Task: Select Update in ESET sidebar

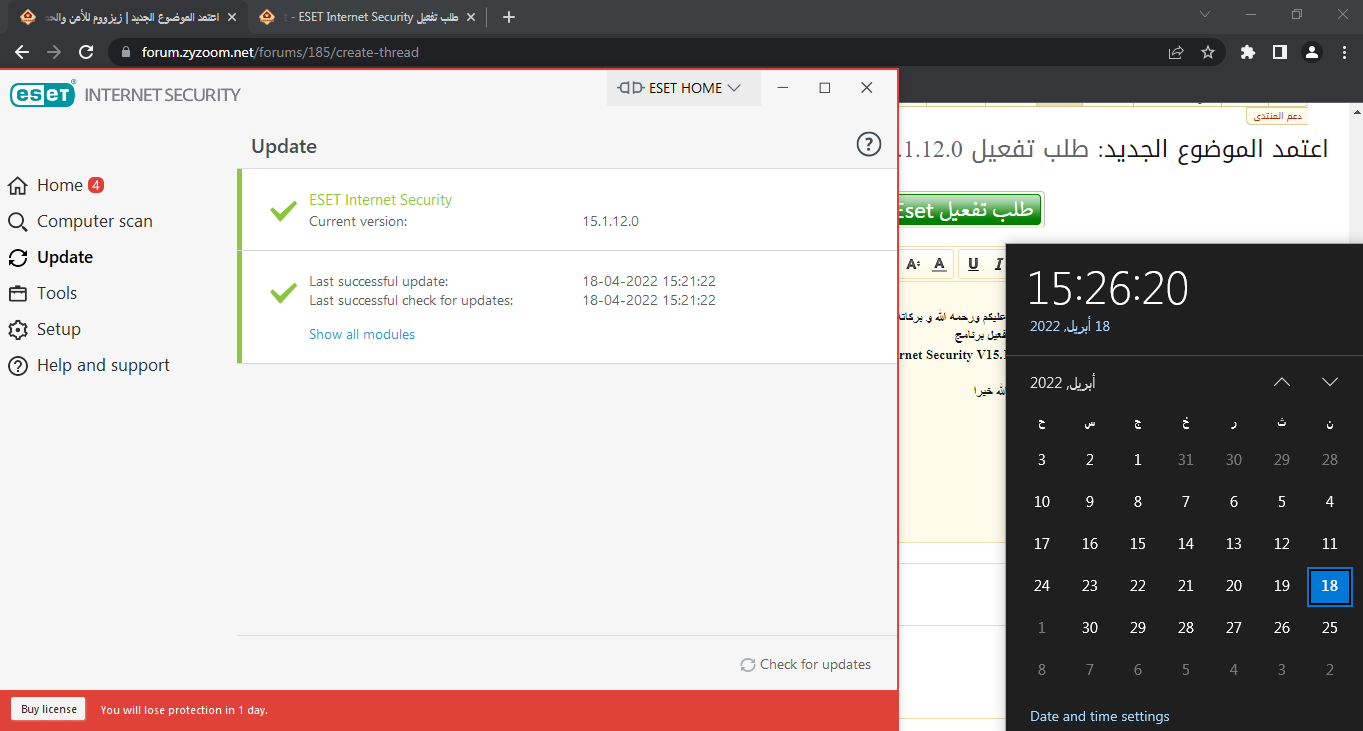Action: [x=51, y=257]
